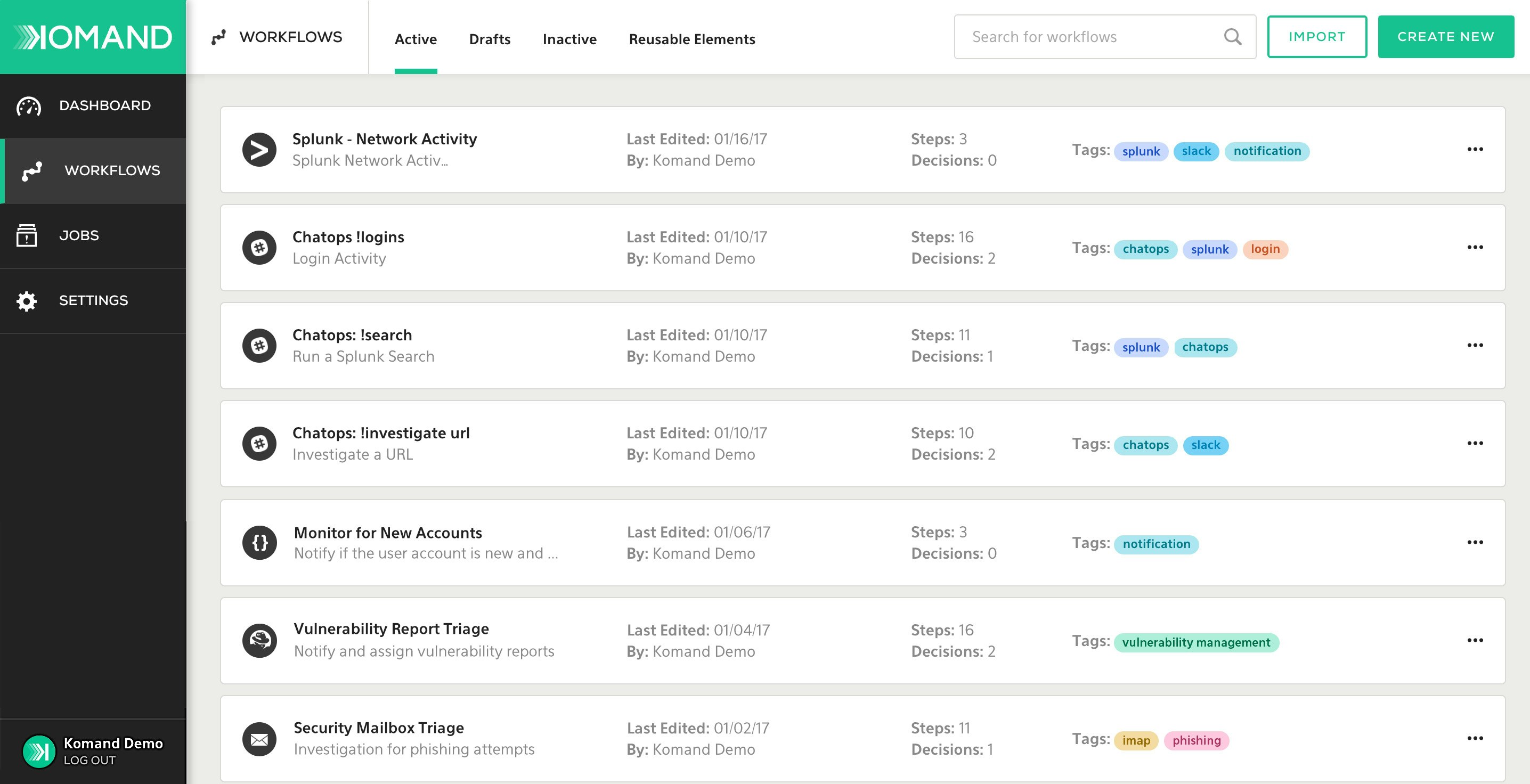Click the Komand logo
This screenshot has height=784, width=1530.
[x=92, y=36]
